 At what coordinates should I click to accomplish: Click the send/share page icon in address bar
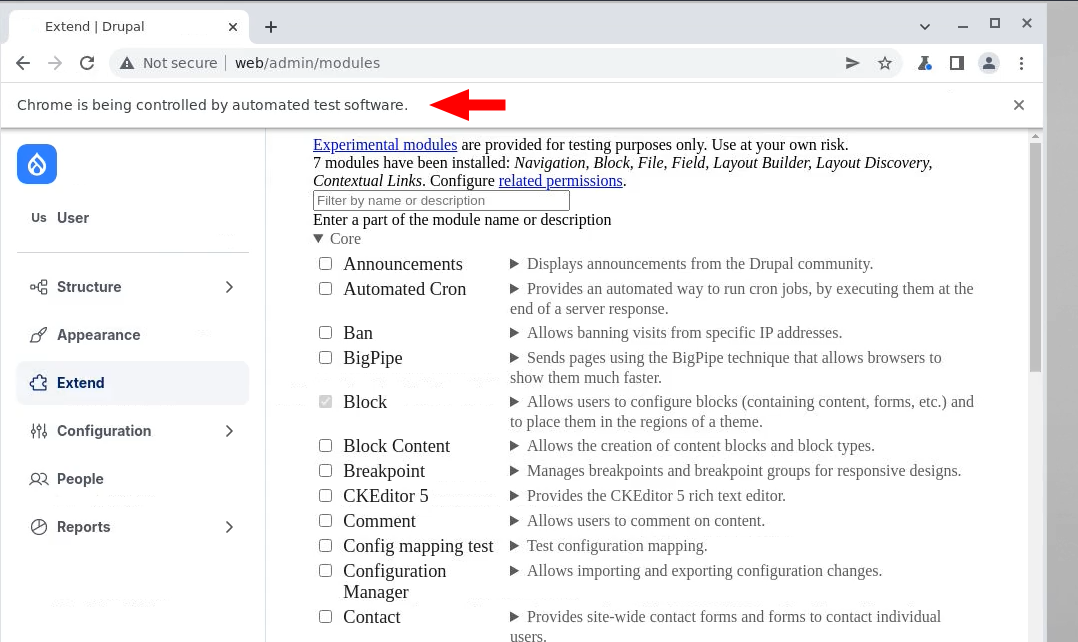point(852,63)
